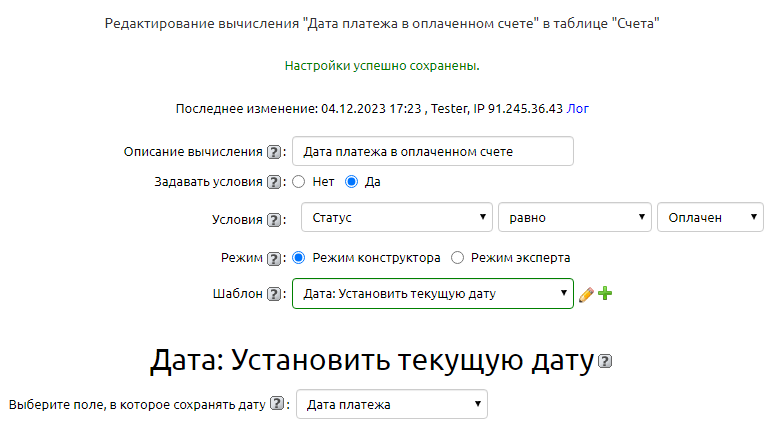Click help icon beside Задавать условия
769x433 pixels.
click(x=274, y=182)
